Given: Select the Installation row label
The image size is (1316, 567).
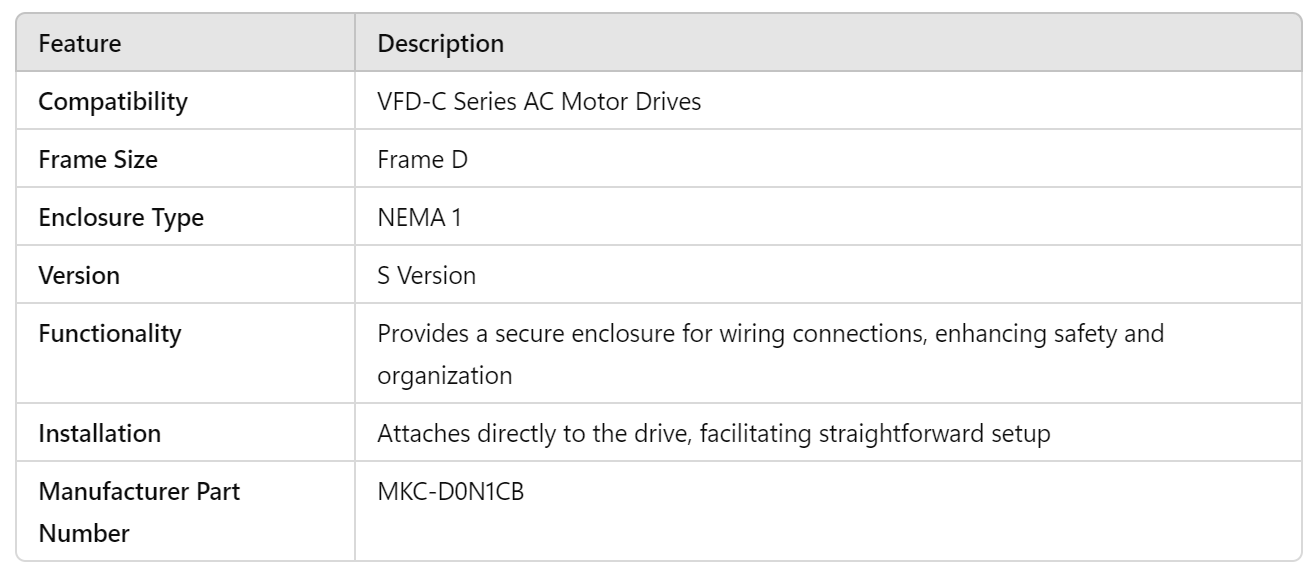Looking at the screenshot, I should (x=99, y=435).
